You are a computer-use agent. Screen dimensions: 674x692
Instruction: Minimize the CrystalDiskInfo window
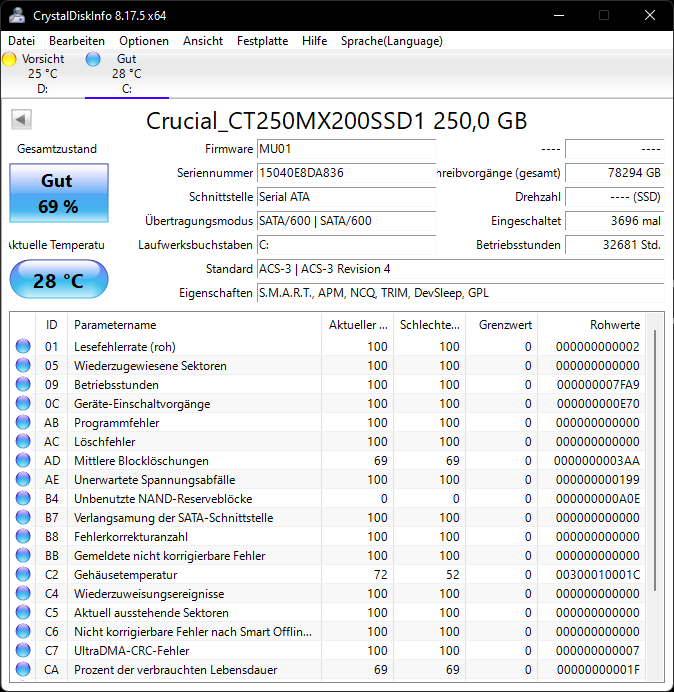click(x=559, y=15)
